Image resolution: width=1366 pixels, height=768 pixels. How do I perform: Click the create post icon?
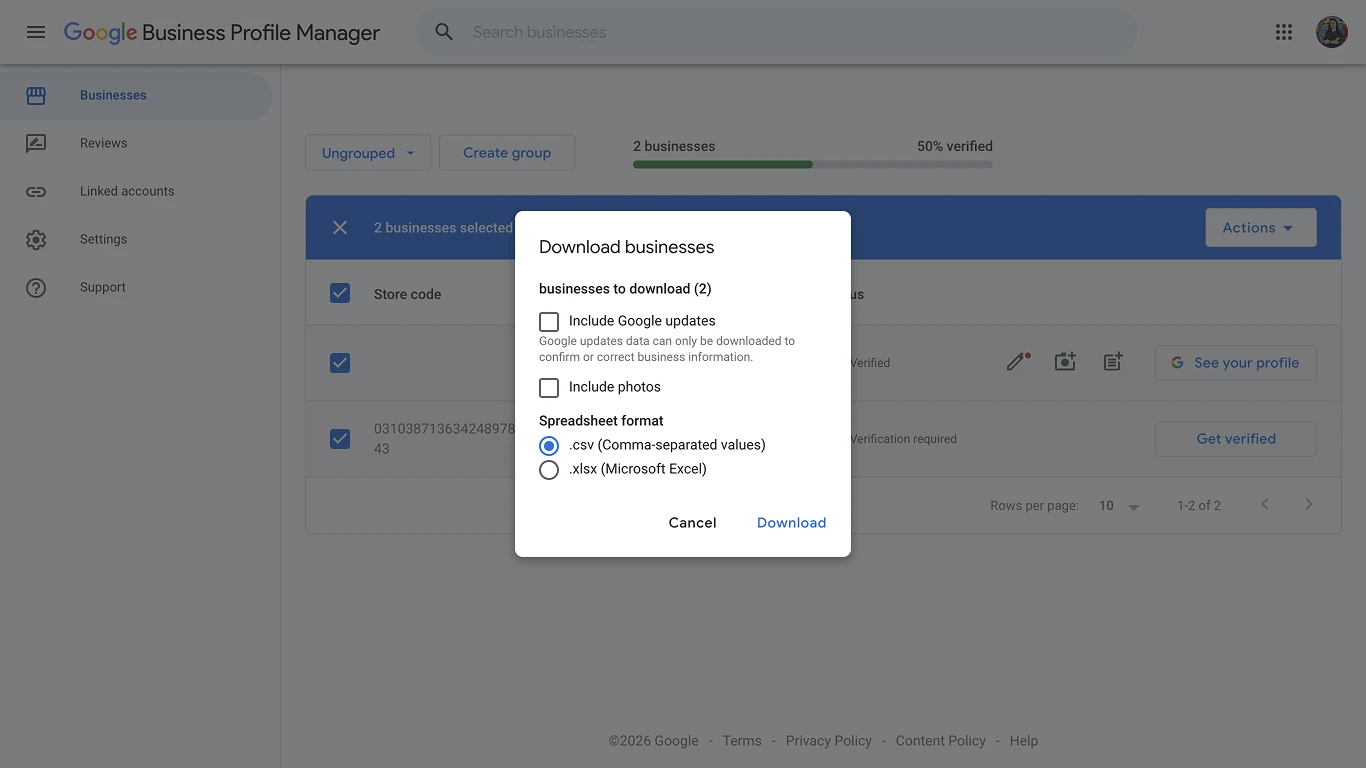[1113, 362]
